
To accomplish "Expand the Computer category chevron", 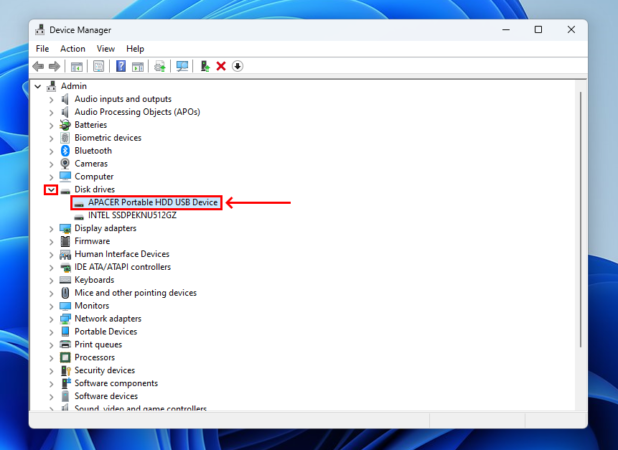I will tap(51, 177).
